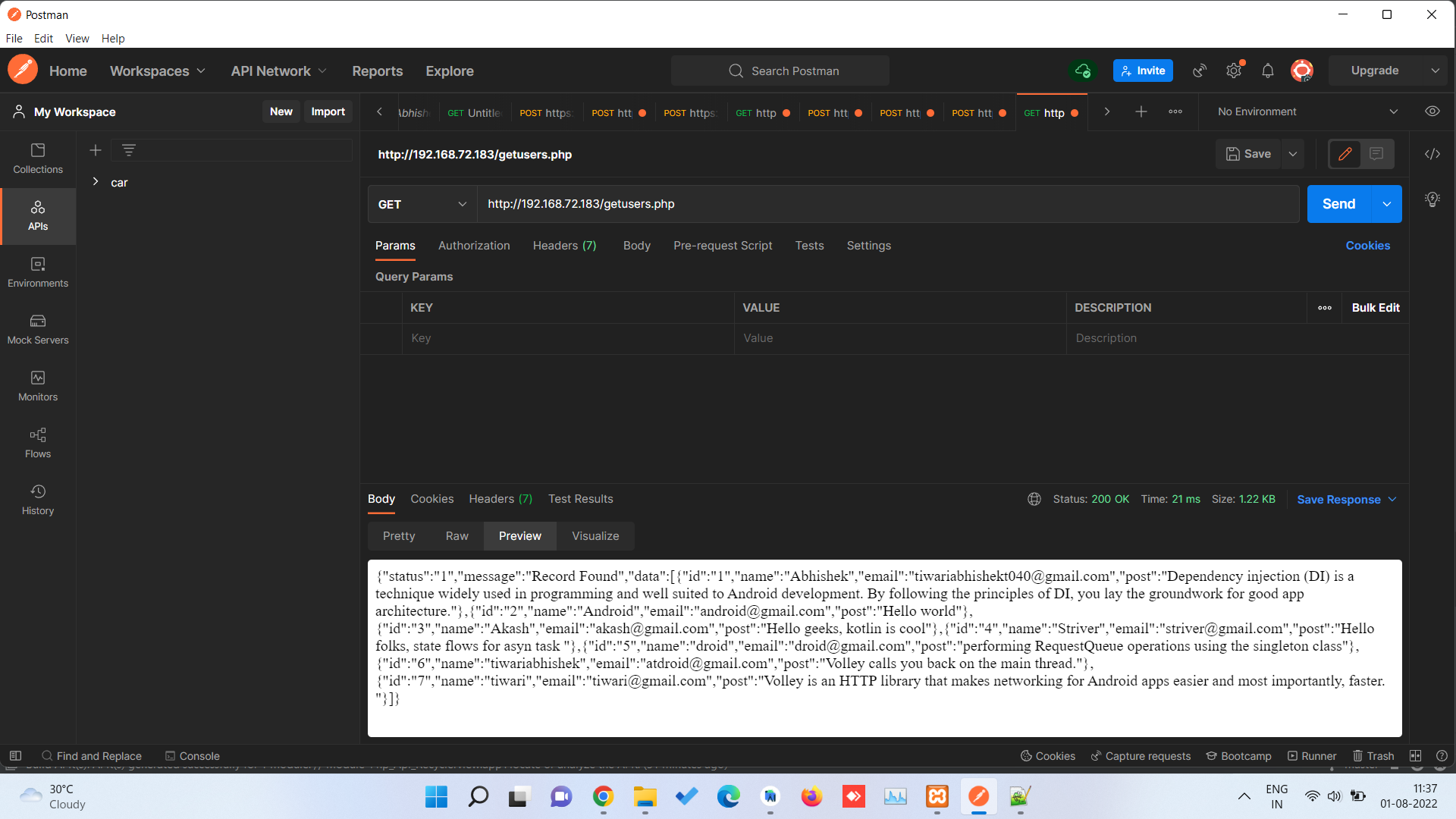The height and width of the screenshot is (819, 1456).
Task: Open the Save Response dropdown
Action: pyautogui.click(x=1347, y=499)
